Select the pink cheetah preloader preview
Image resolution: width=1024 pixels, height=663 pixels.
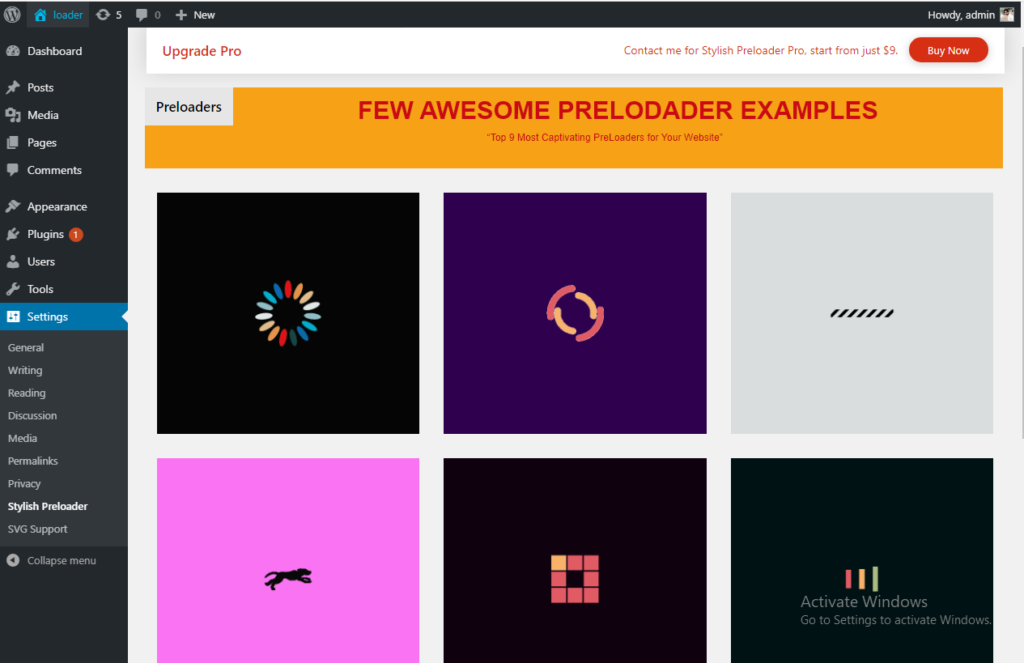[287, 560]
